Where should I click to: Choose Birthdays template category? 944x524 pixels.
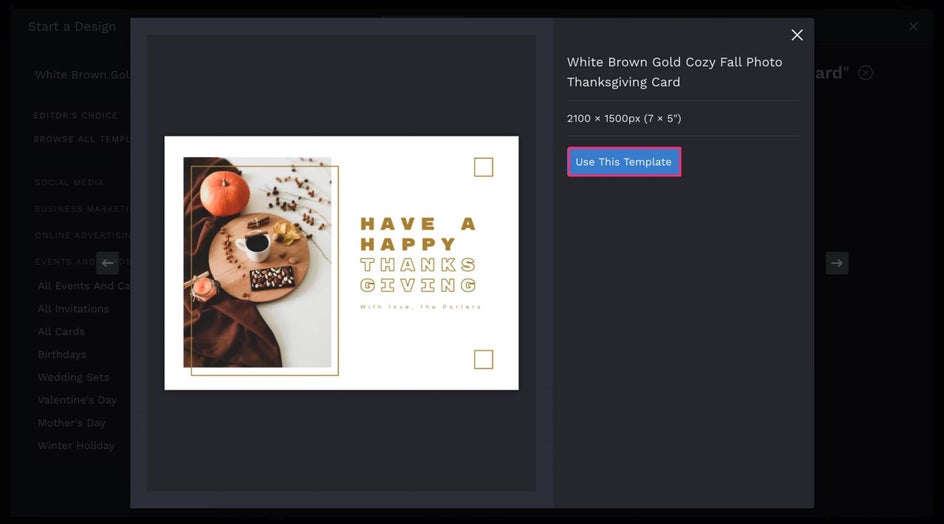(x=62, y=355)
